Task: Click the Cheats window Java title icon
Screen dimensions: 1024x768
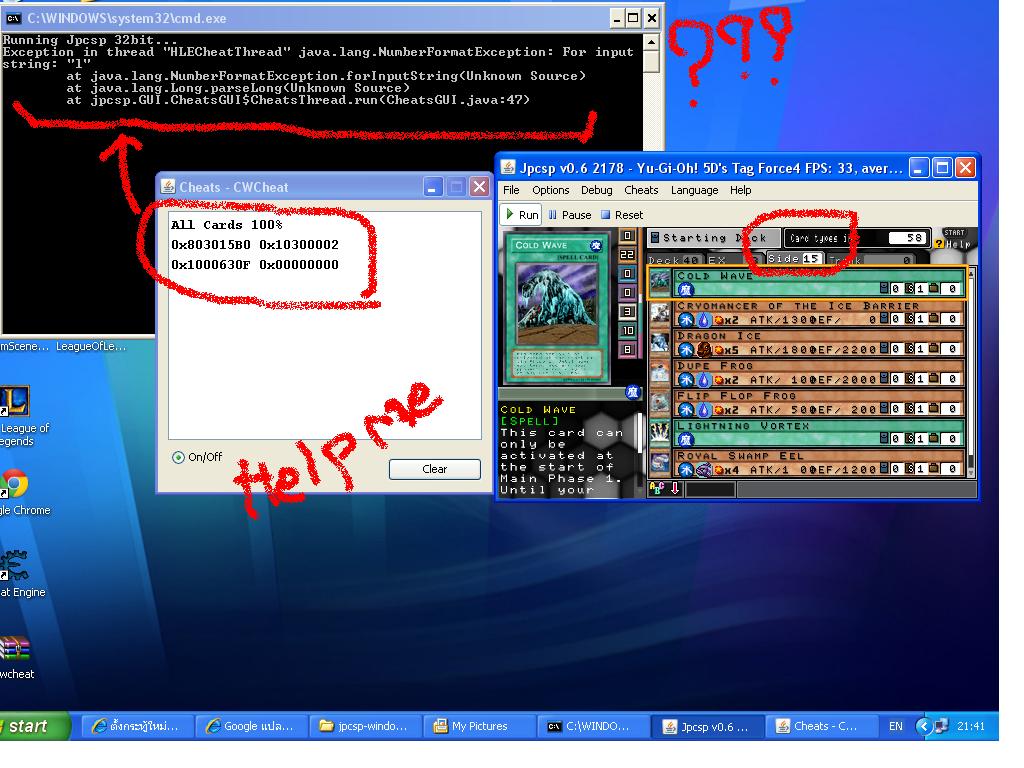Action: coord(168,187)
